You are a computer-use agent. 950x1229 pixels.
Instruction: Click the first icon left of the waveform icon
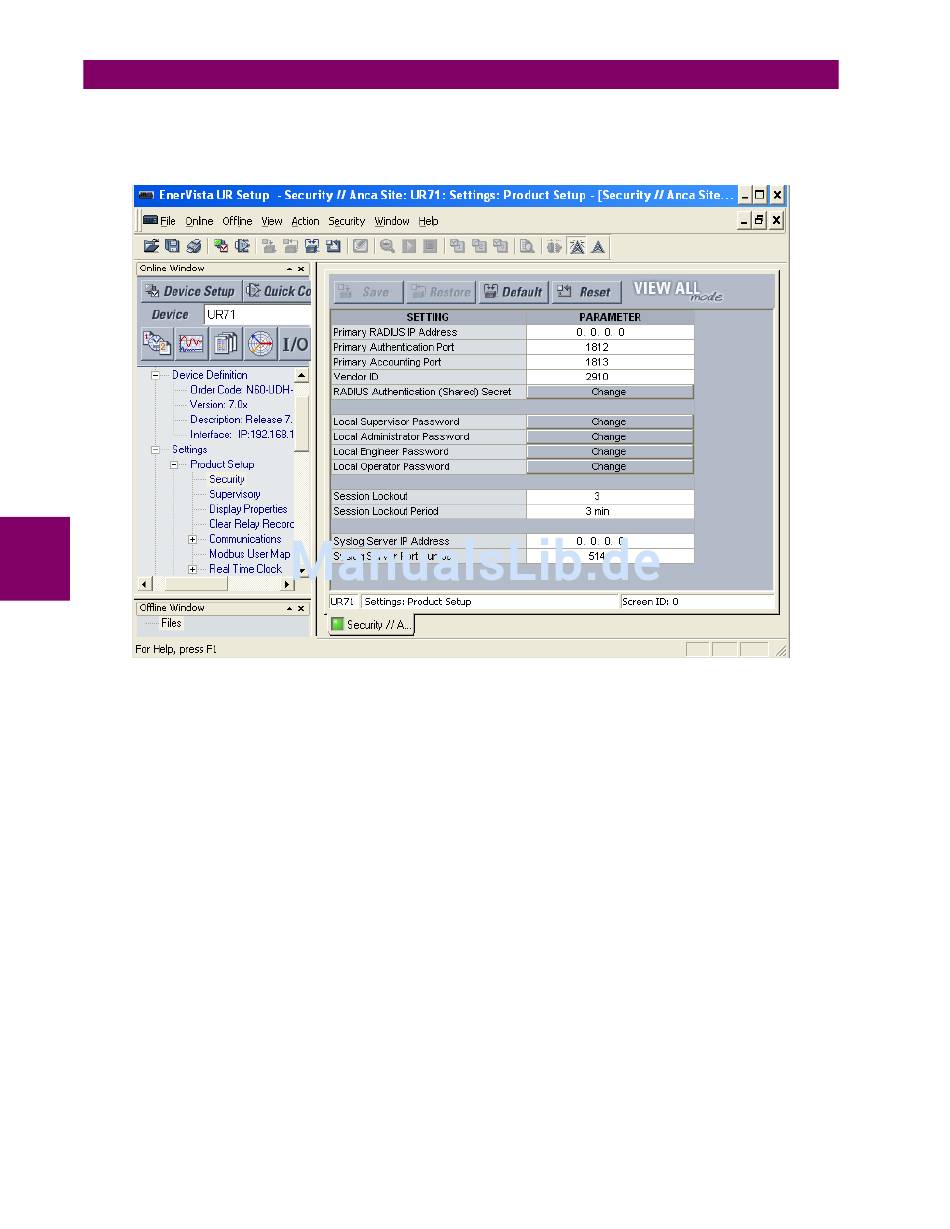(157, 344)
